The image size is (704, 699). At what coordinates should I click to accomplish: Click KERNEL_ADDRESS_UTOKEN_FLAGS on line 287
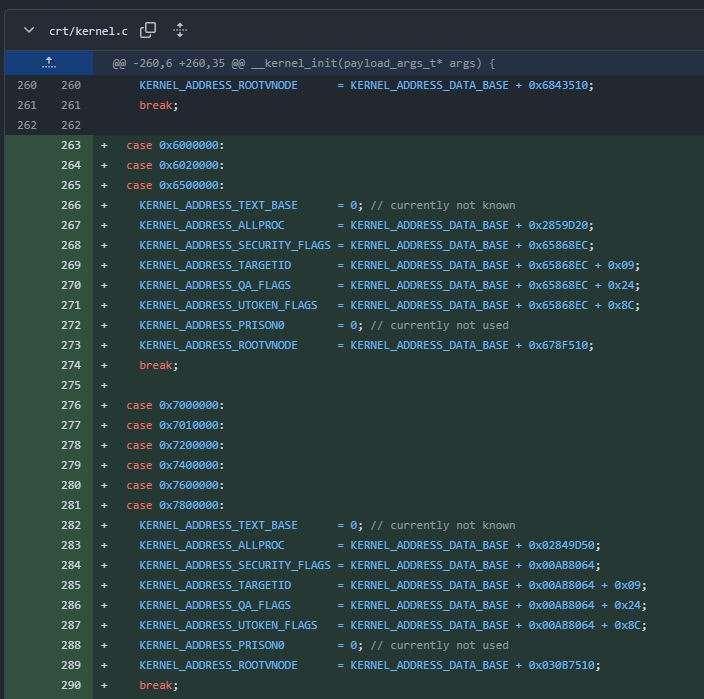pos(228,625)
